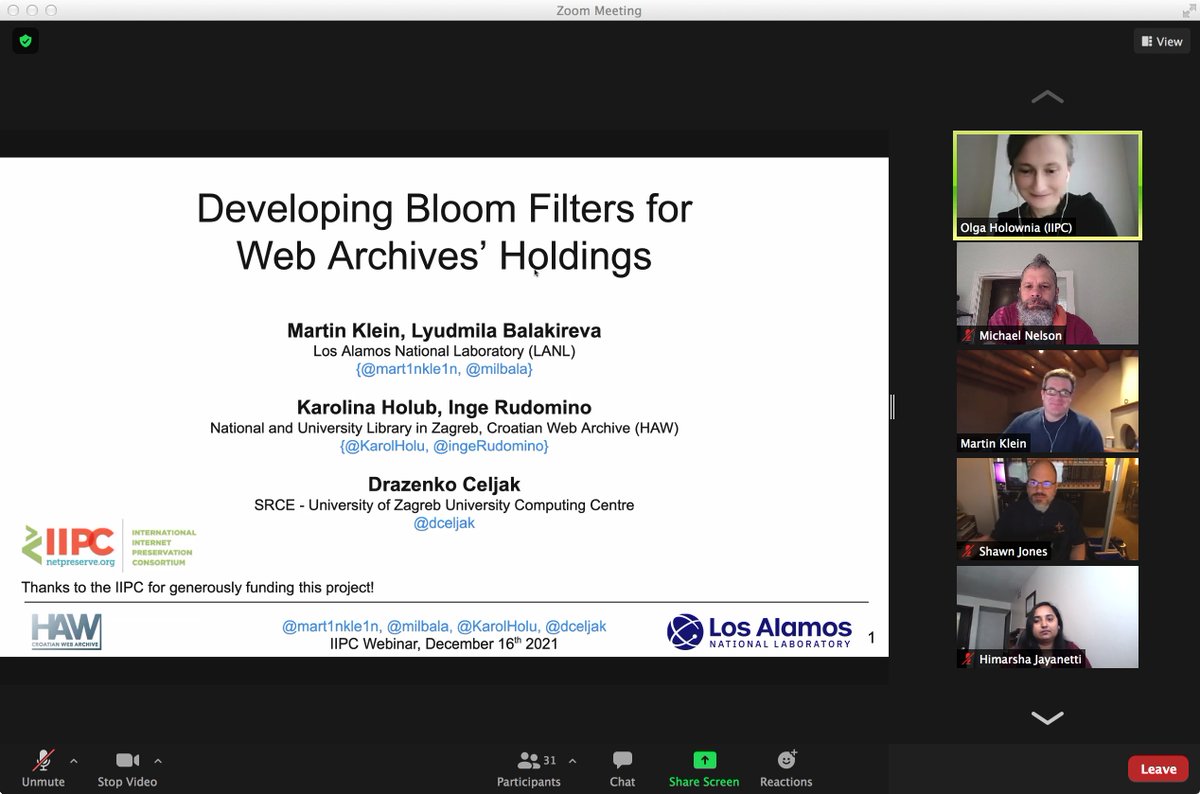Show next participants with the down chevron
The height and width of the screenshot is (794, 1200).
point(1047,717)
